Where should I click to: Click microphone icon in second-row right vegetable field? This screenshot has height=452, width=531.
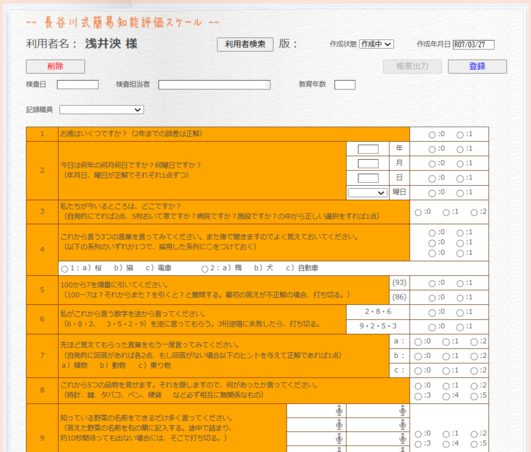[x=402, y=425]
